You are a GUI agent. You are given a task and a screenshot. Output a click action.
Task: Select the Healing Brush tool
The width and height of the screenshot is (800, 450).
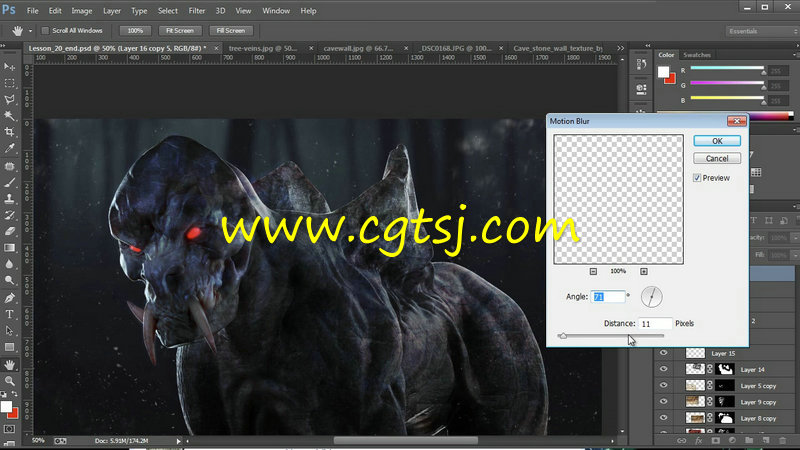tap(9, 166)
